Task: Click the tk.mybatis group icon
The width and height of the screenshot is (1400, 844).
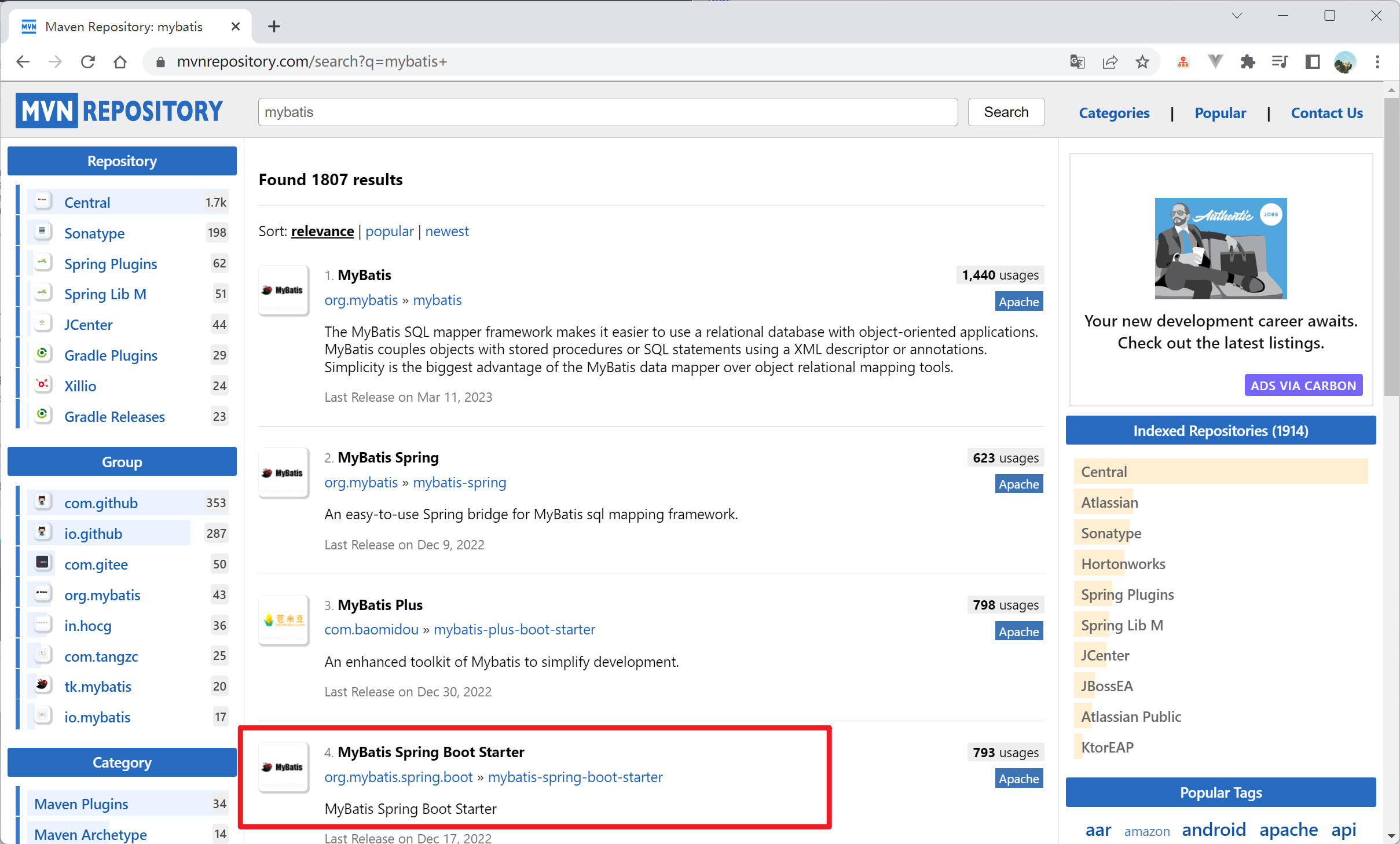Action: tap(42, 685)
